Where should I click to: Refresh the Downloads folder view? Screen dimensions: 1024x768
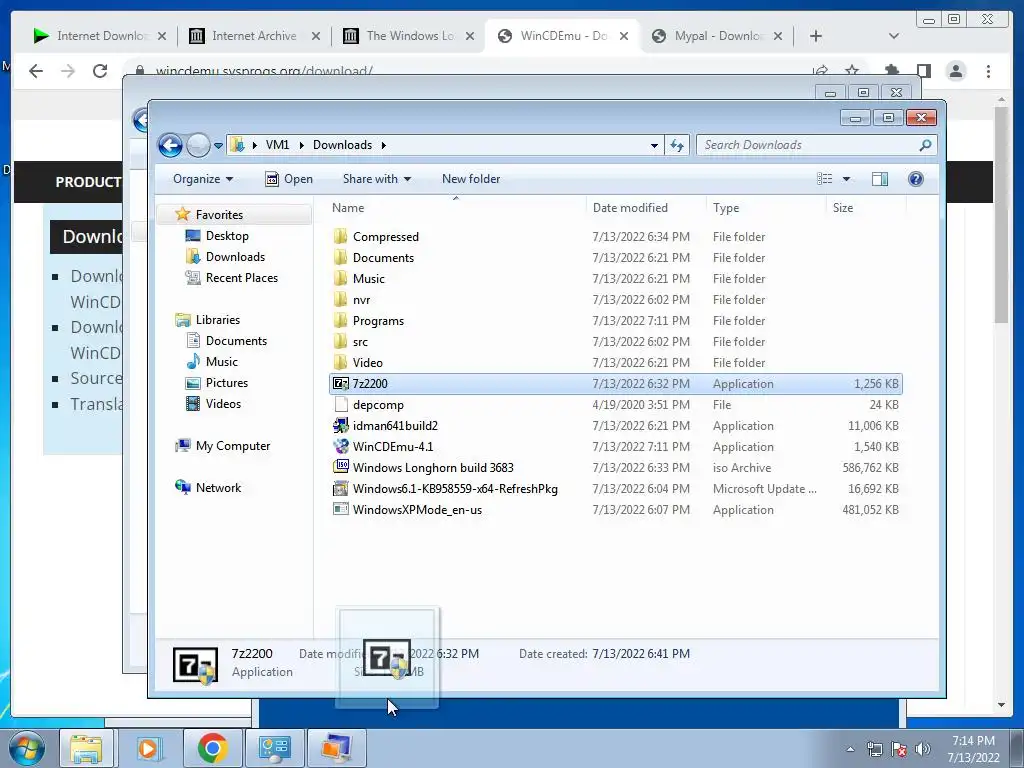coord(677,146)
